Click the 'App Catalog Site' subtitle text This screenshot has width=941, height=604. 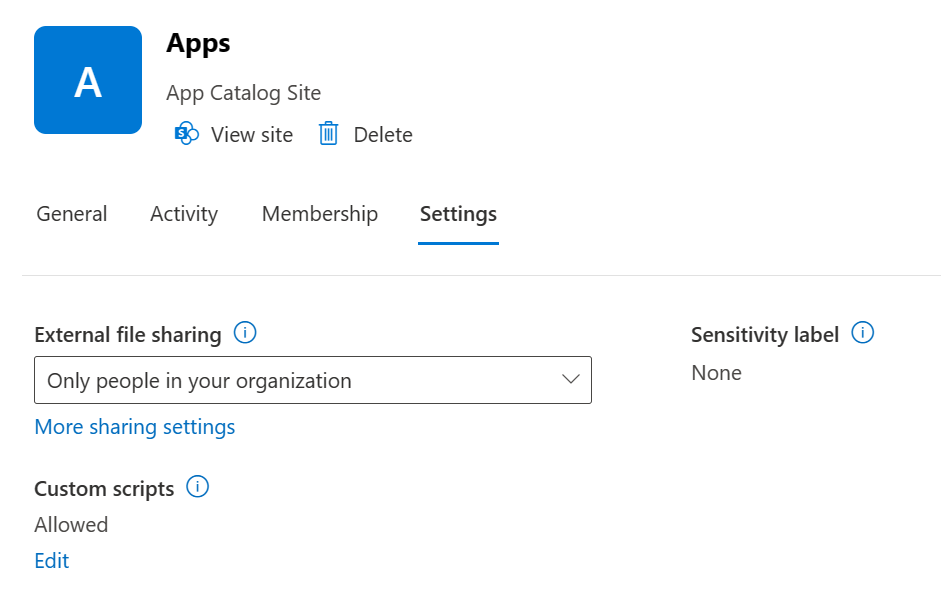pyautogui.click(x=244, y=93)
